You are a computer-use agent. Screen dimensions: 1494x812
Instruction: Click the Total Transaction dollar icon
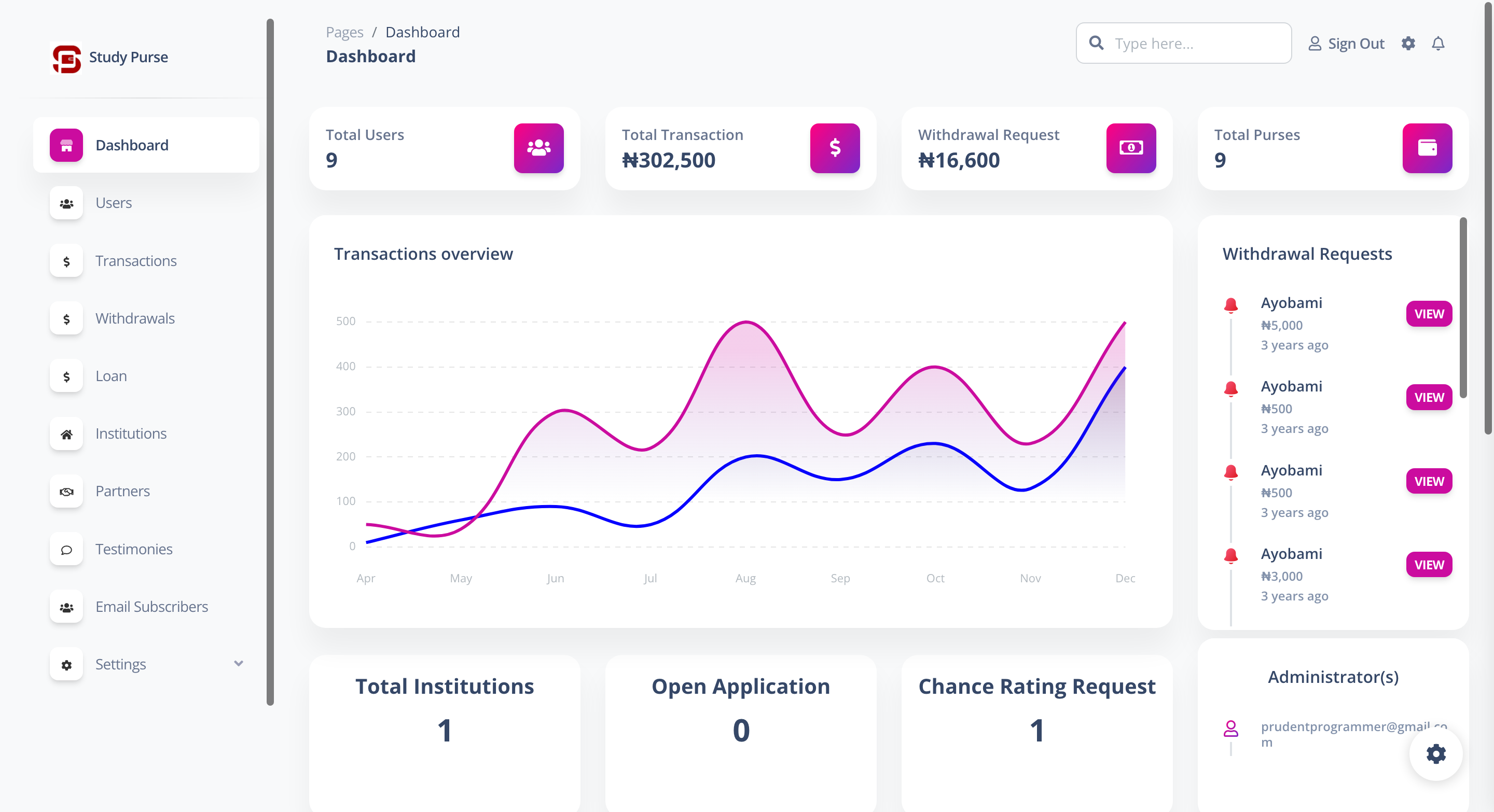834,148
